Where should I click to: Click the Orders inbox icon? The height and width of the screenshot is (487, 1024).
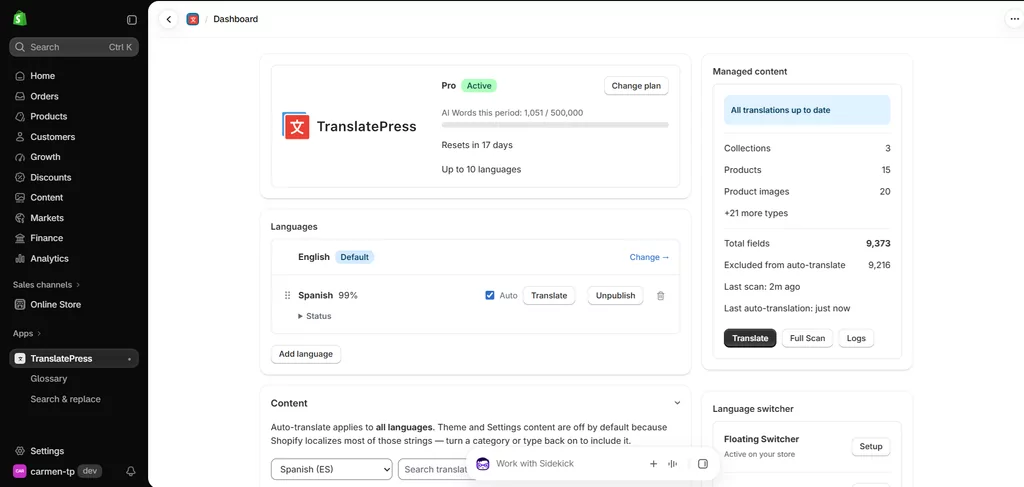pos(20,96)
